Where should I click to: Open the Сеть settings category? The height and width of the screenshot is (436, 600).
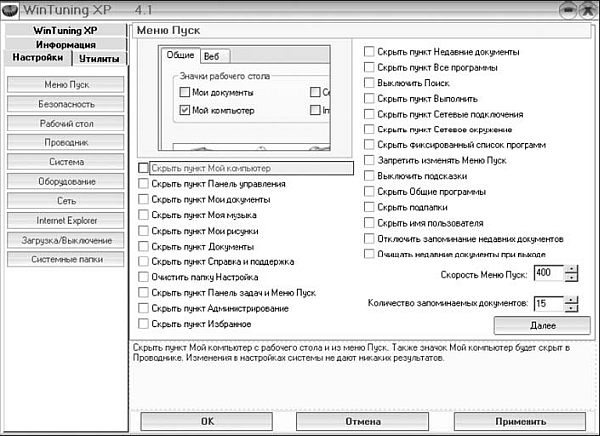pyautogui.click(x=65, y=201)
